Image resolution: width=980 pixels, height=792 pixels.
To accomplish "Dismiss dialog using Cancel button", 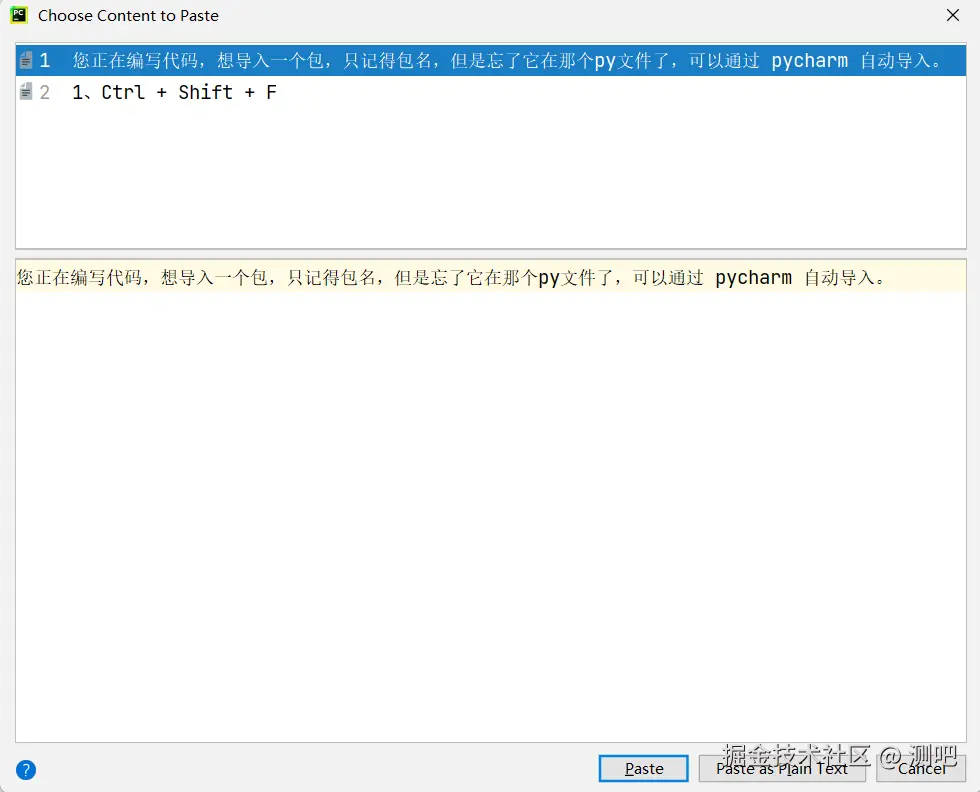I will [x=921, y=768].
